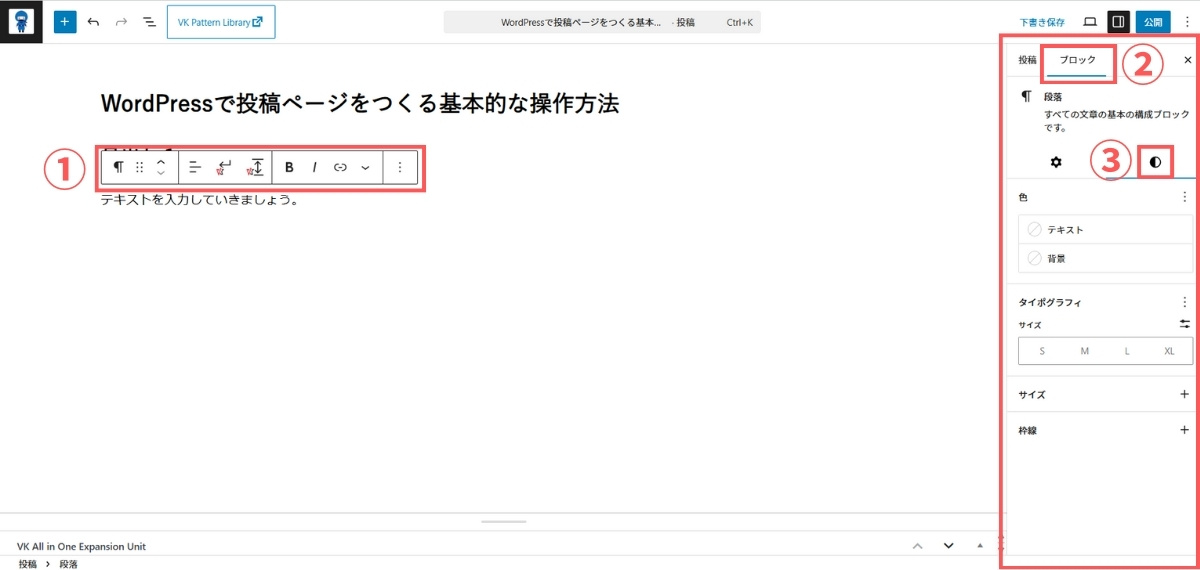Click the site logo icon at top-left
Viewport: 1200px width, 570px height.
coord(21,21)
